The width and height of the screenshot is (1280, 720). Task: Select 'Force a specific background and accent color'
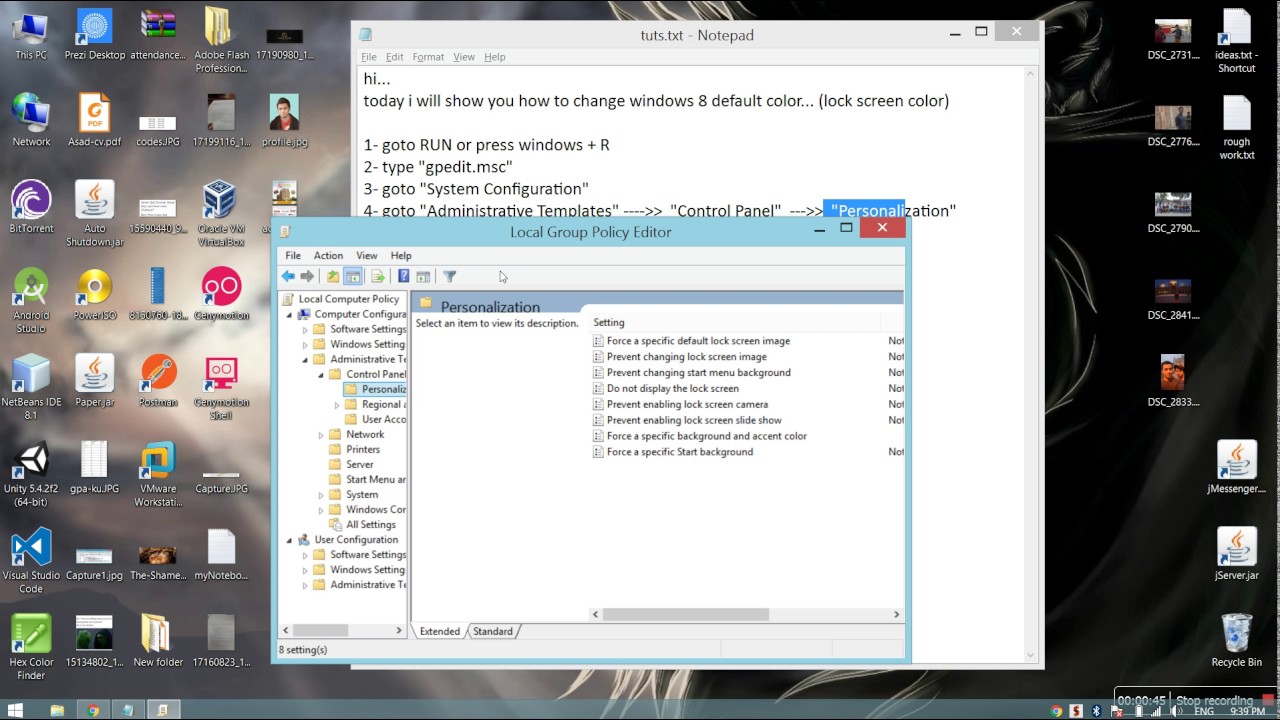point(699,436)
